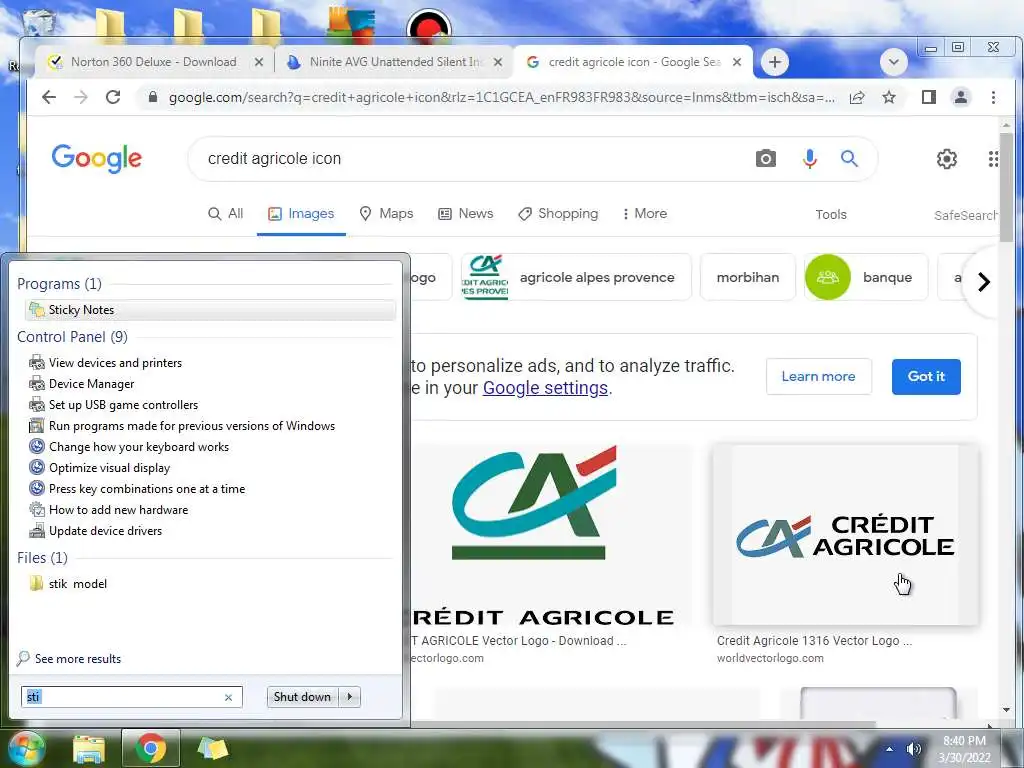Screen dimensions: 1024x768
Task: Open the More search filters menu
Action: pos(645,214)
